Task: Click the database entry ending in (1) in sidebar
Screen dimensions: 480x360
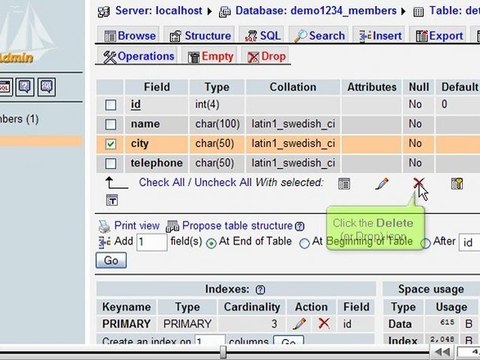Action: [19, 119]
